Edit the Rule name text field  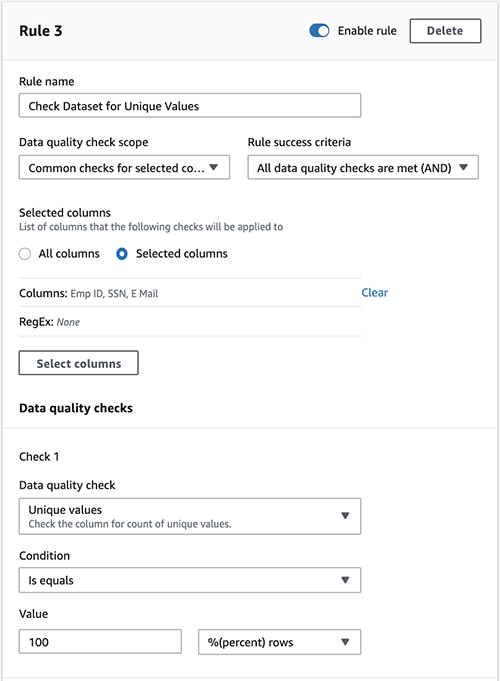[x=190, y=106]
